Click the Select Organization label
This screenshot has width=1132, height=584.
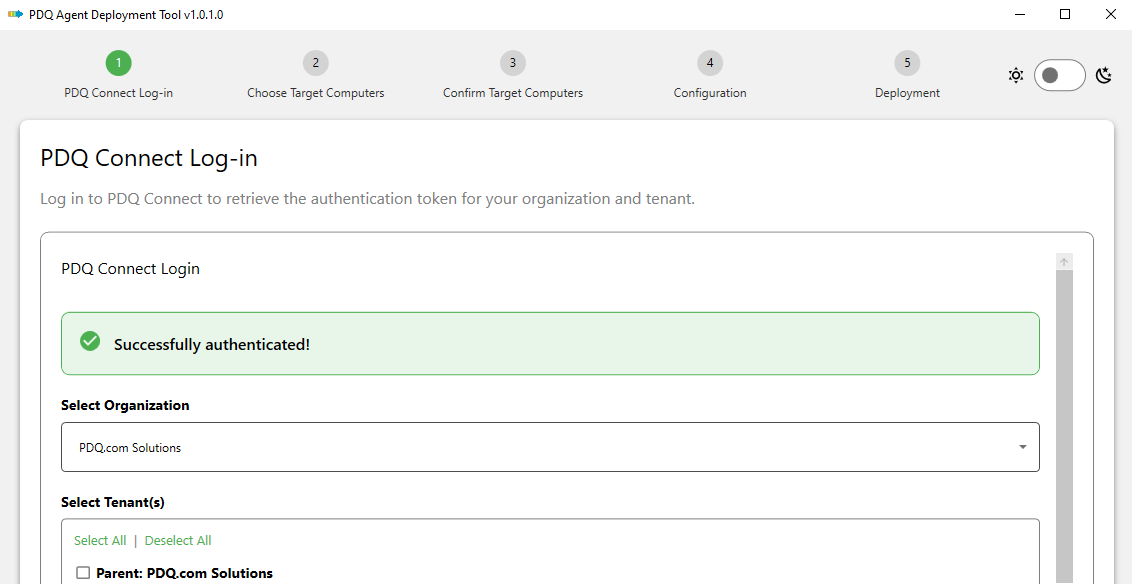(x=125, y=405)
